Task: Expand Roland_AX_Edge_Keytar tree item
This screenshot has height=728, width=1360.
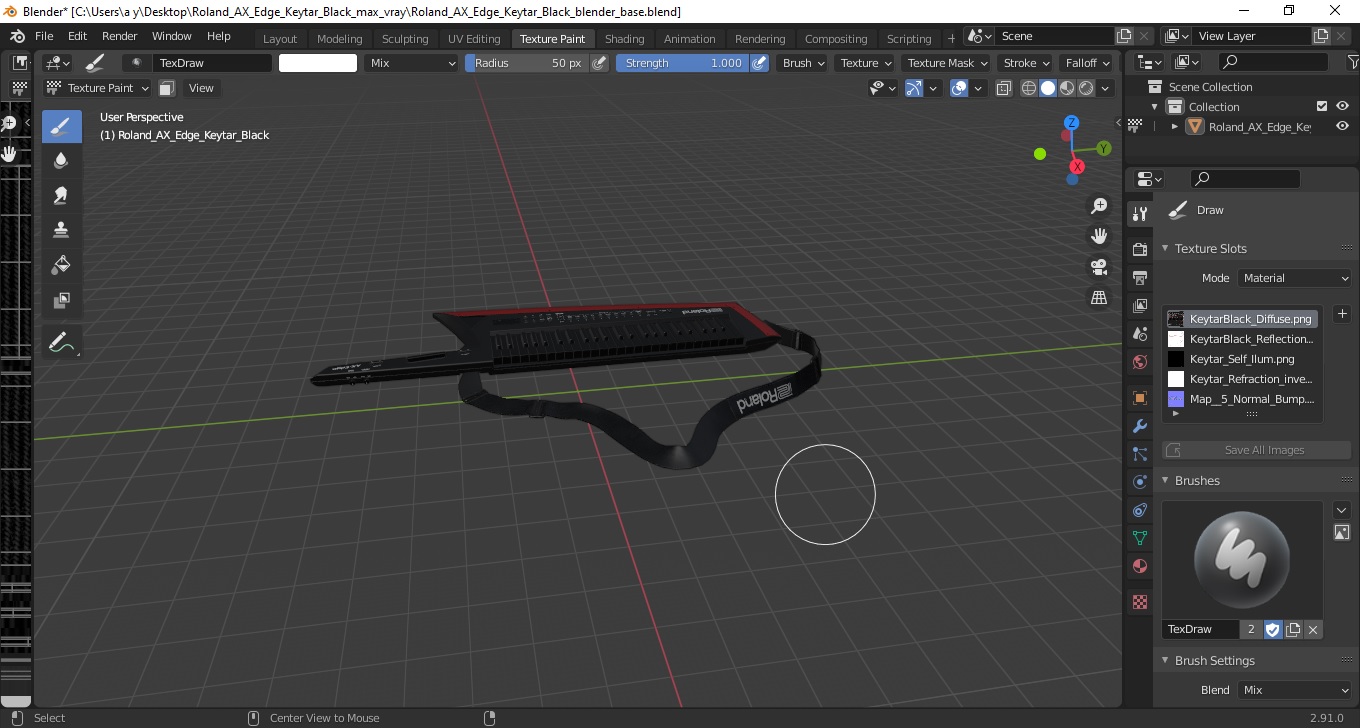Action: click(1175, 127)
